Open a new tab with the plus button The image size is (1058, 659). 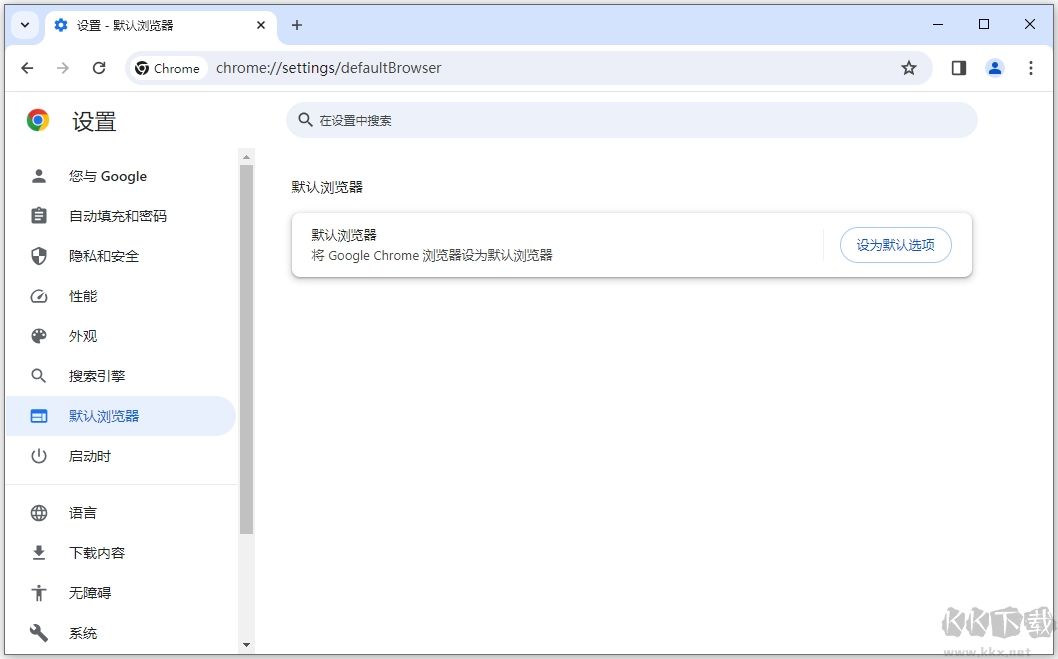click(x=296, y=25)
